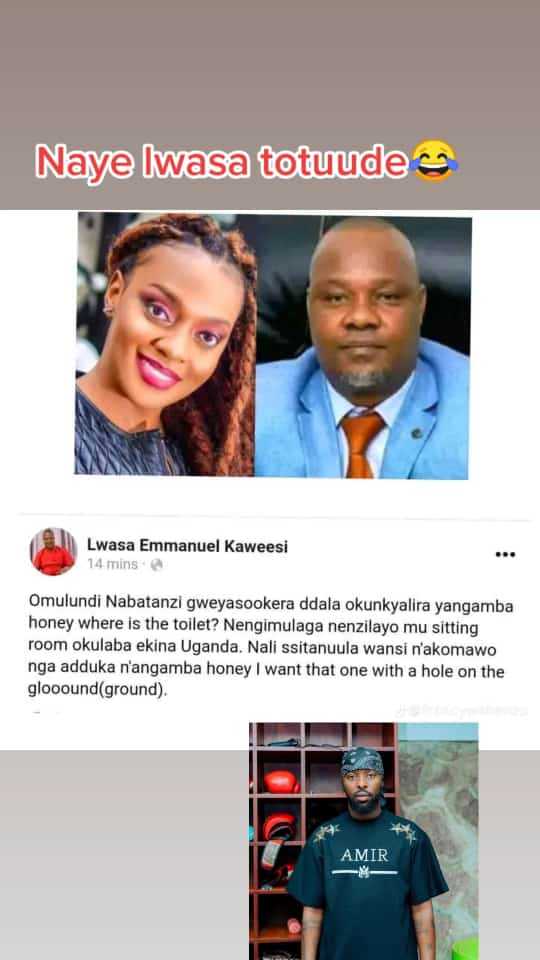Viewport: 540px width, 960px height.
Task: Click the orange tie on the suited man
Action: 361,444
